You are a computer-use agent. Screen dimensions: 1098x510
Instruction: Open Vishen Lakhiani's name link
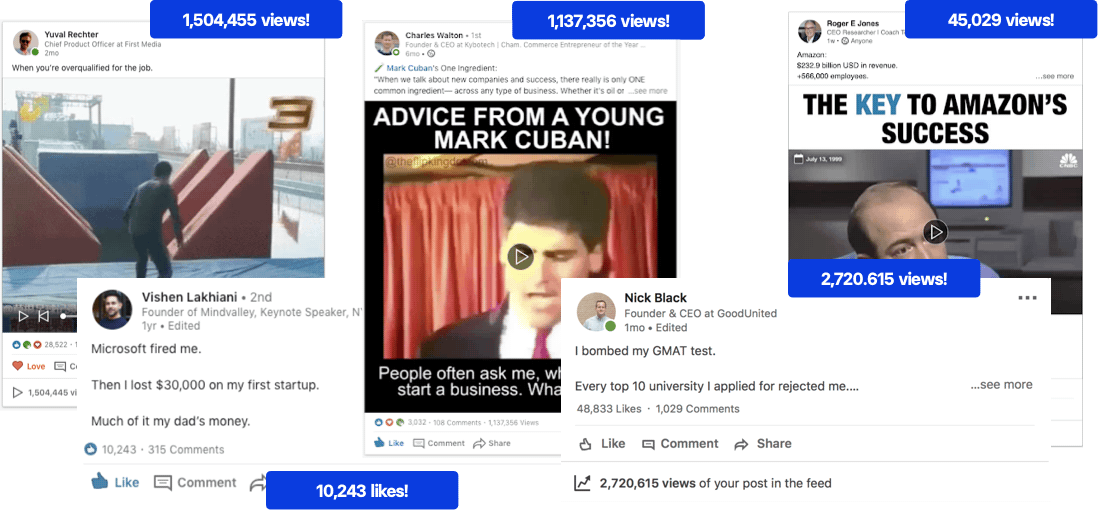[189, 296]
